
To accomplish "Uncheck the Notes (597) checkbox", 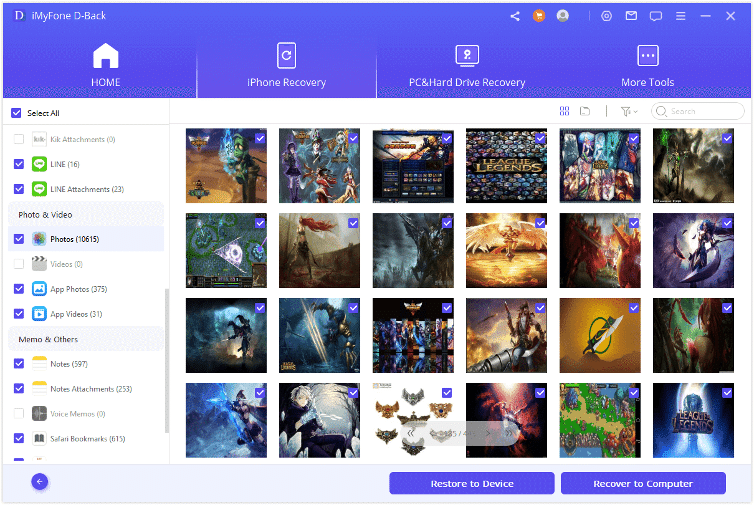I will 19,363.
